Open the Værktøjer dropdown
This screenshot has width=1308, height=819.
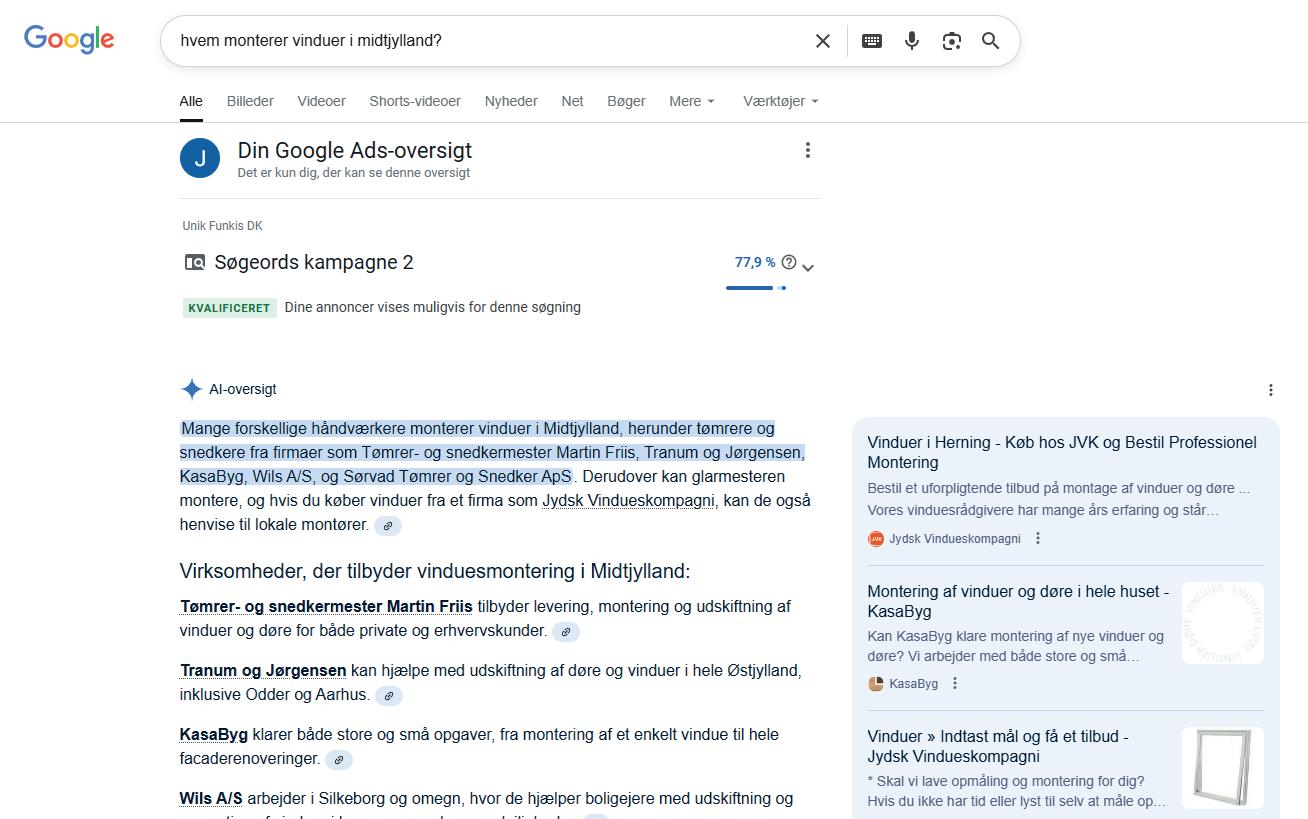click(781, 101)
